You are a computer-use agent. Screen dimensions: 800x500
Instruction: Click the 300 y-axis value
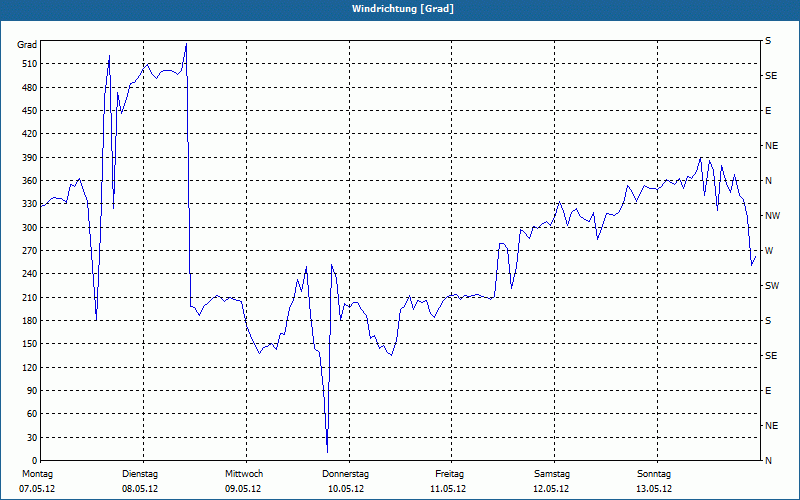click(x=30, y=228)
